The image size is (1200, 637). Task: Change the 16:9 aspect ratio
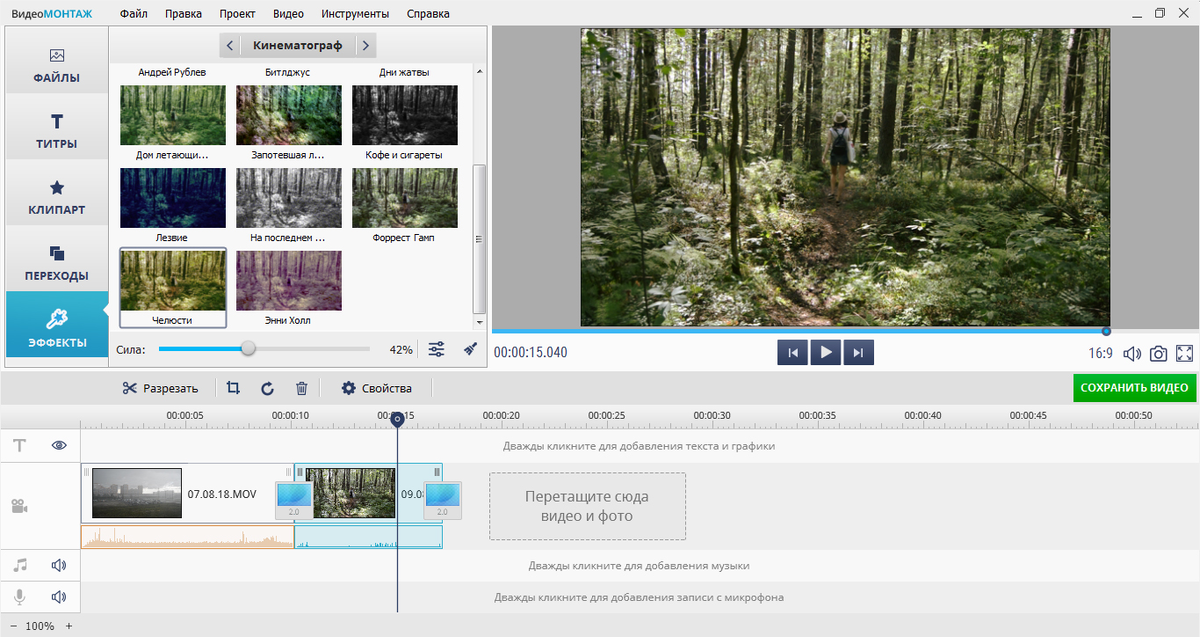coord(1101,353)
